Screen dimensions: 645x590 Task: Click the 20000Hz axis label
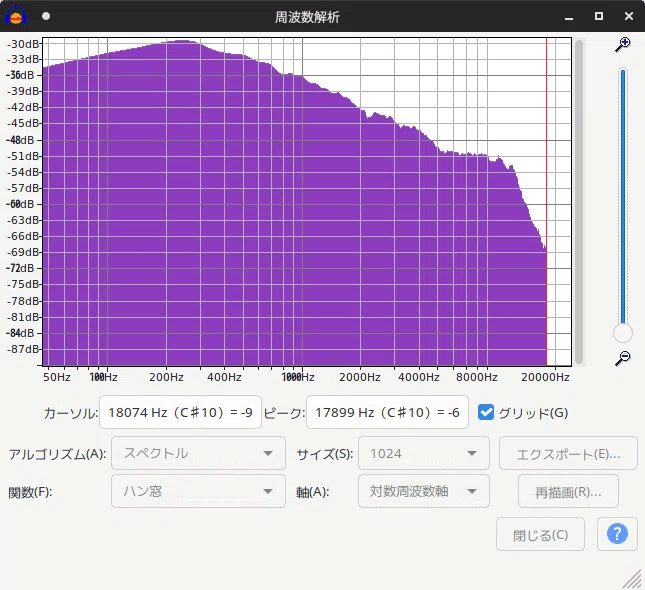pyautogui.click(x=545, y=377)
